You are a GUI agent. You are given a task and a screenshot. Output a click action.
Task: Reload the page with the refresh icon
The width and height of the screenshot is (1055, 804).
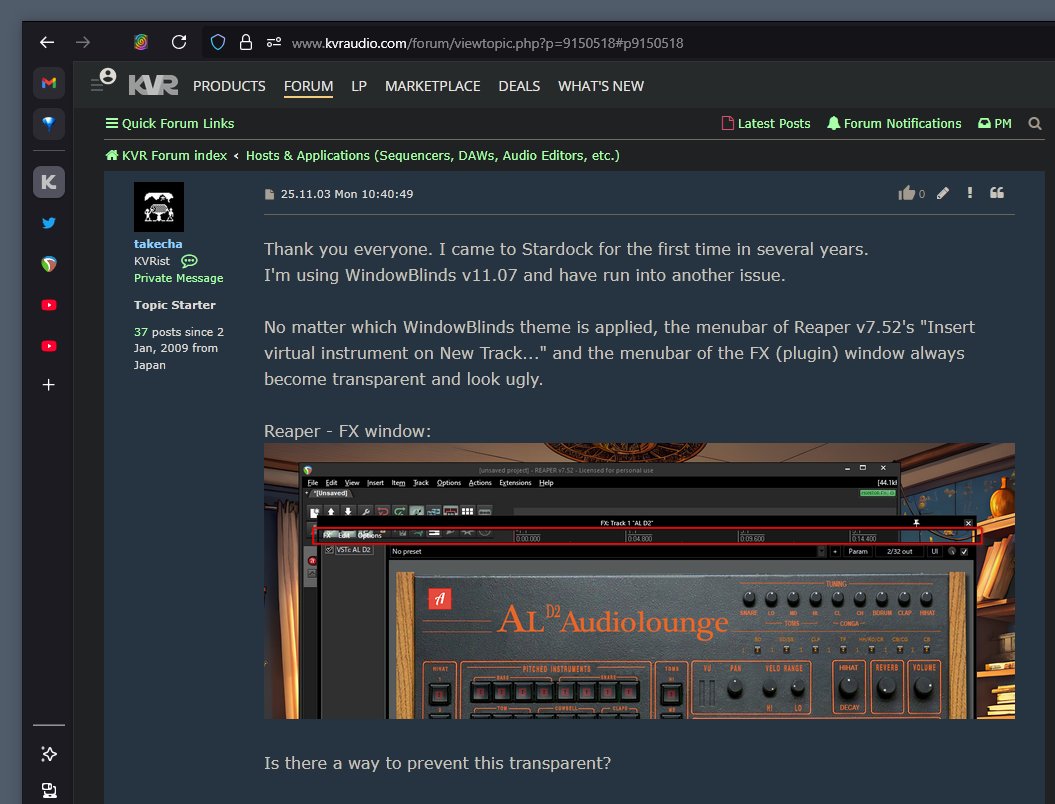(178, 42)
